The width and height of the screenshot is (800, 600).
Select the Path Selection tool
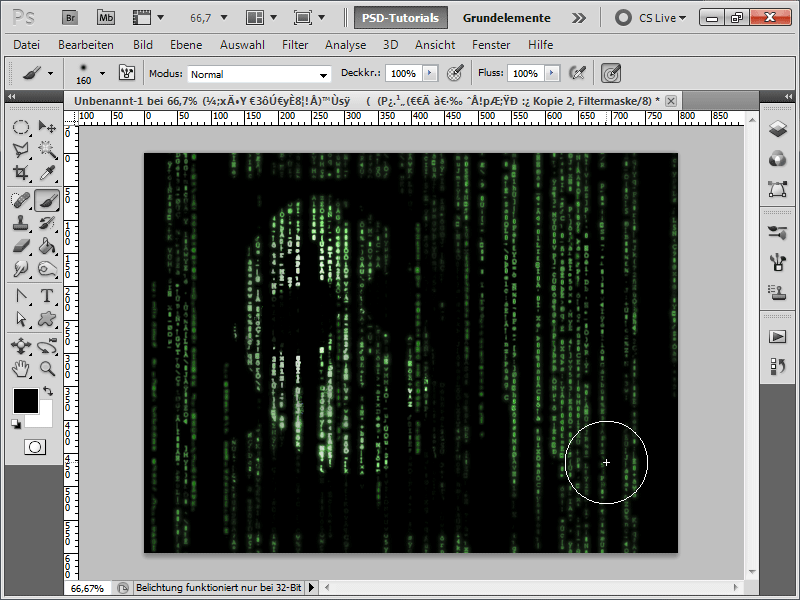click(x=20, y=319)
